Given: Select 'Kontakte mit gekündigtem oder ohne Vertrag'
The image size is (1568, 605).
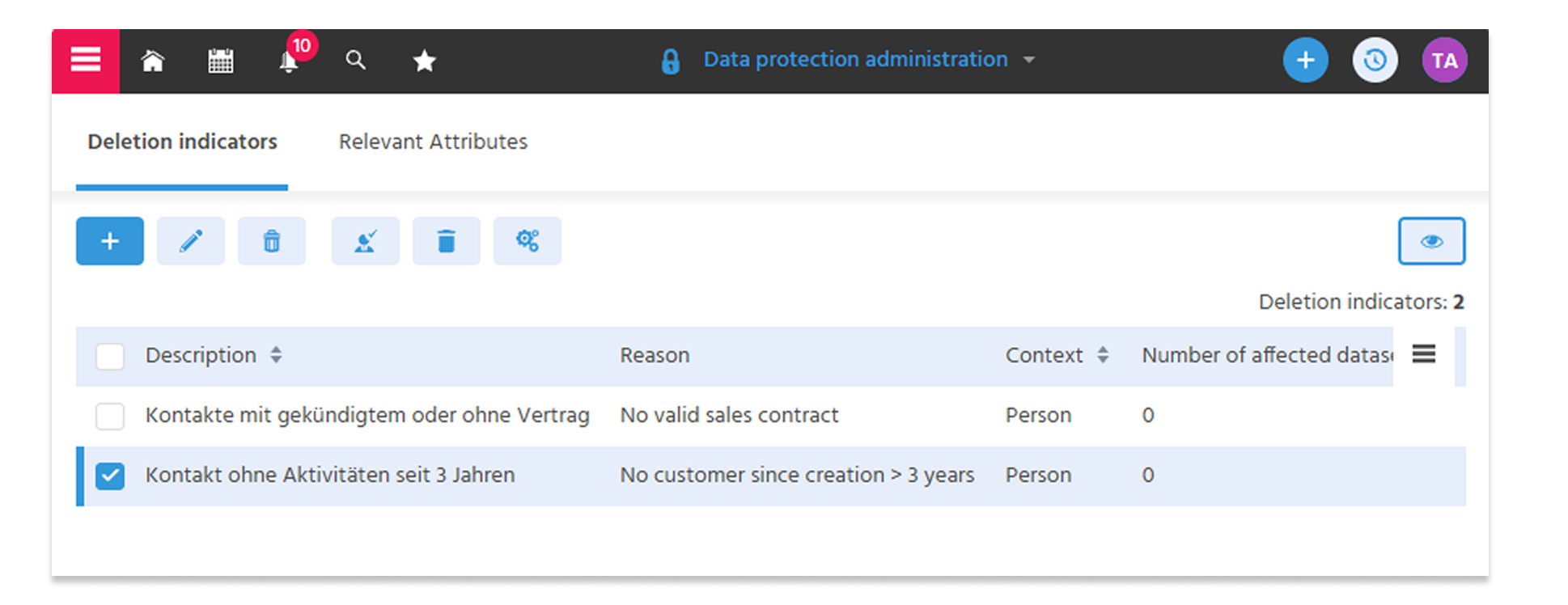Looking at the screenshot, I should [367, 415].
